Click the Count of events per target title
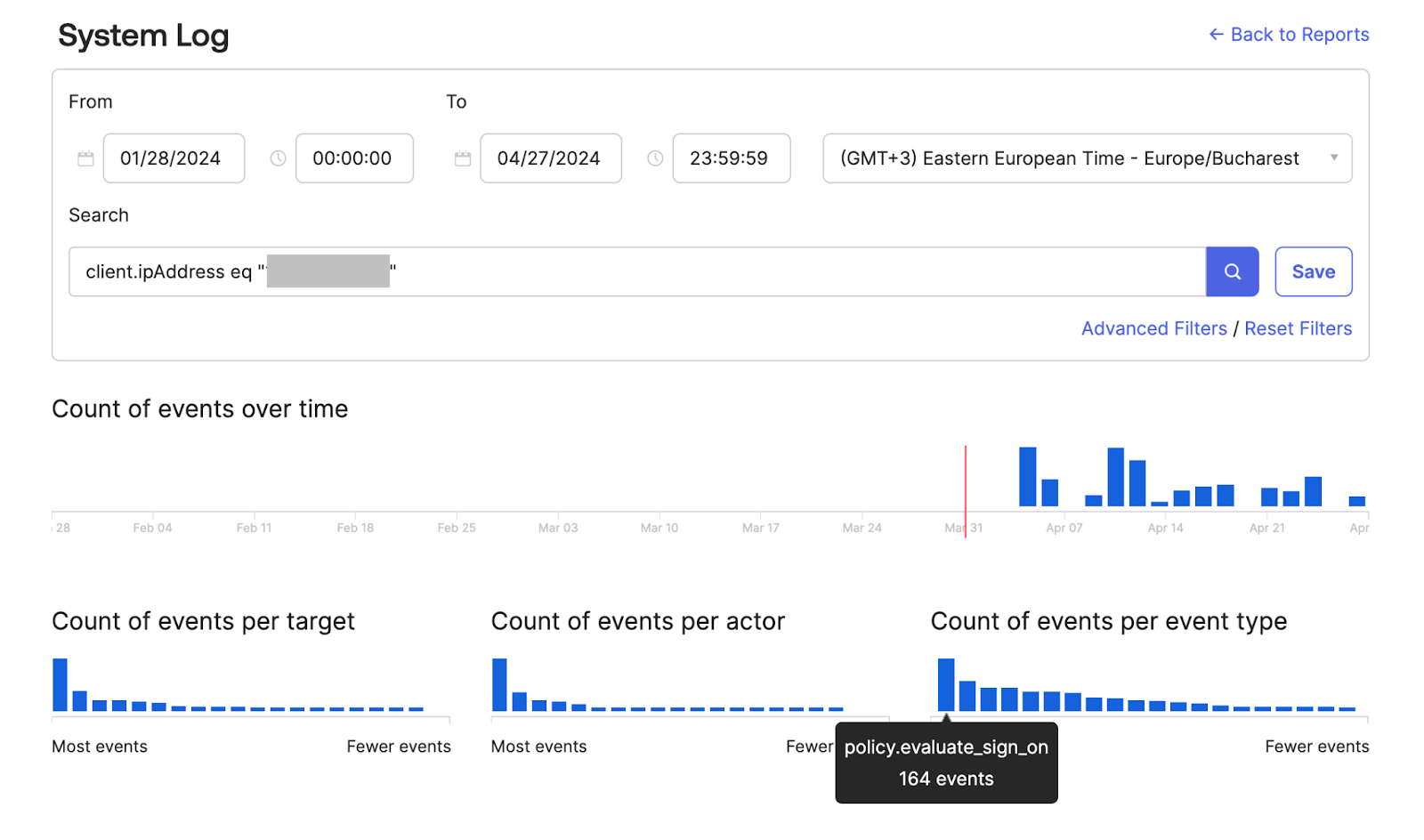Image resolution: width=1424 pixels, height=840 pixels. 203,621
